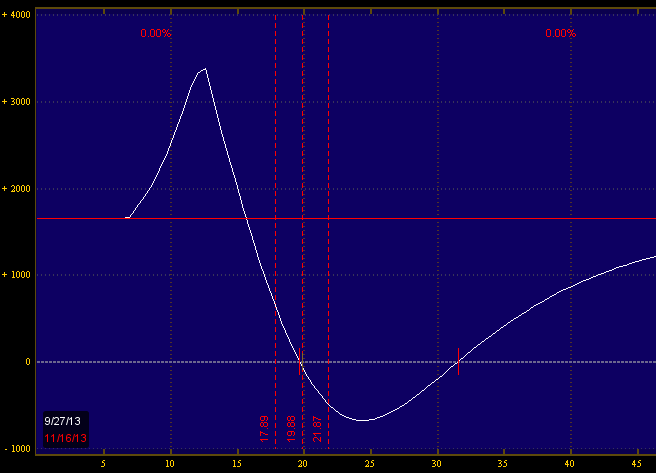This screenshot has height=473, width=656.
Task: Click the +2000 y-axis label
Action: coord(15,189)
